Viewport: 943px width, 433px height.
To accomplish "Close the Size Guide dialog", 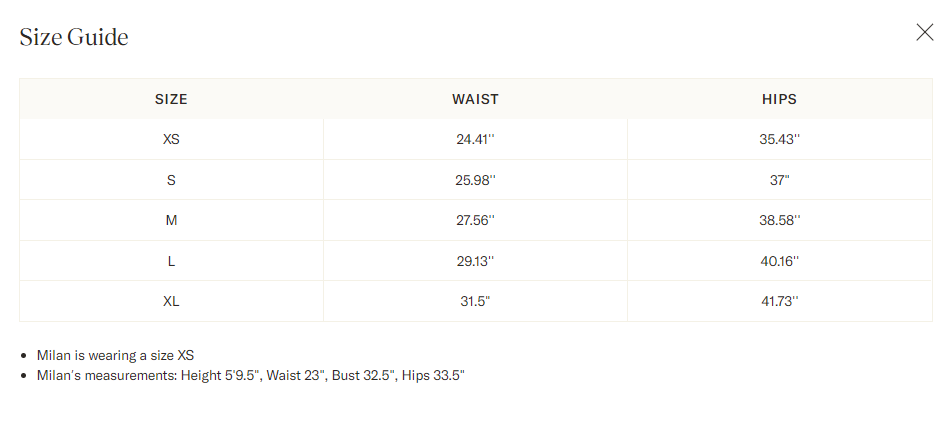I will 924,32.
